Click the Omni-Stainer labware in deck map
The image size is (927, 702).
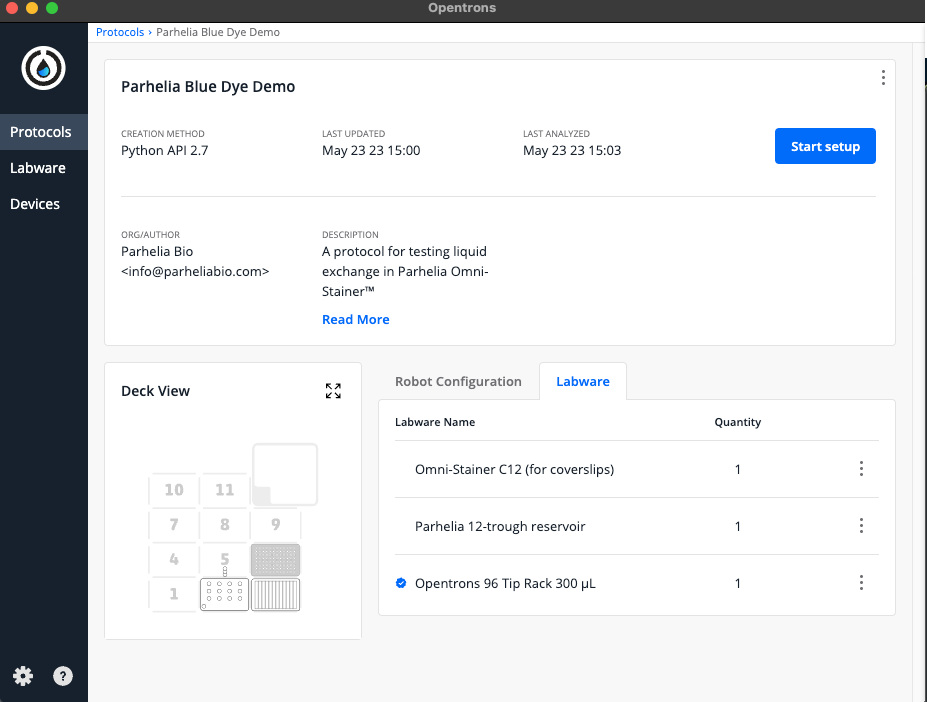click(224, 593)
